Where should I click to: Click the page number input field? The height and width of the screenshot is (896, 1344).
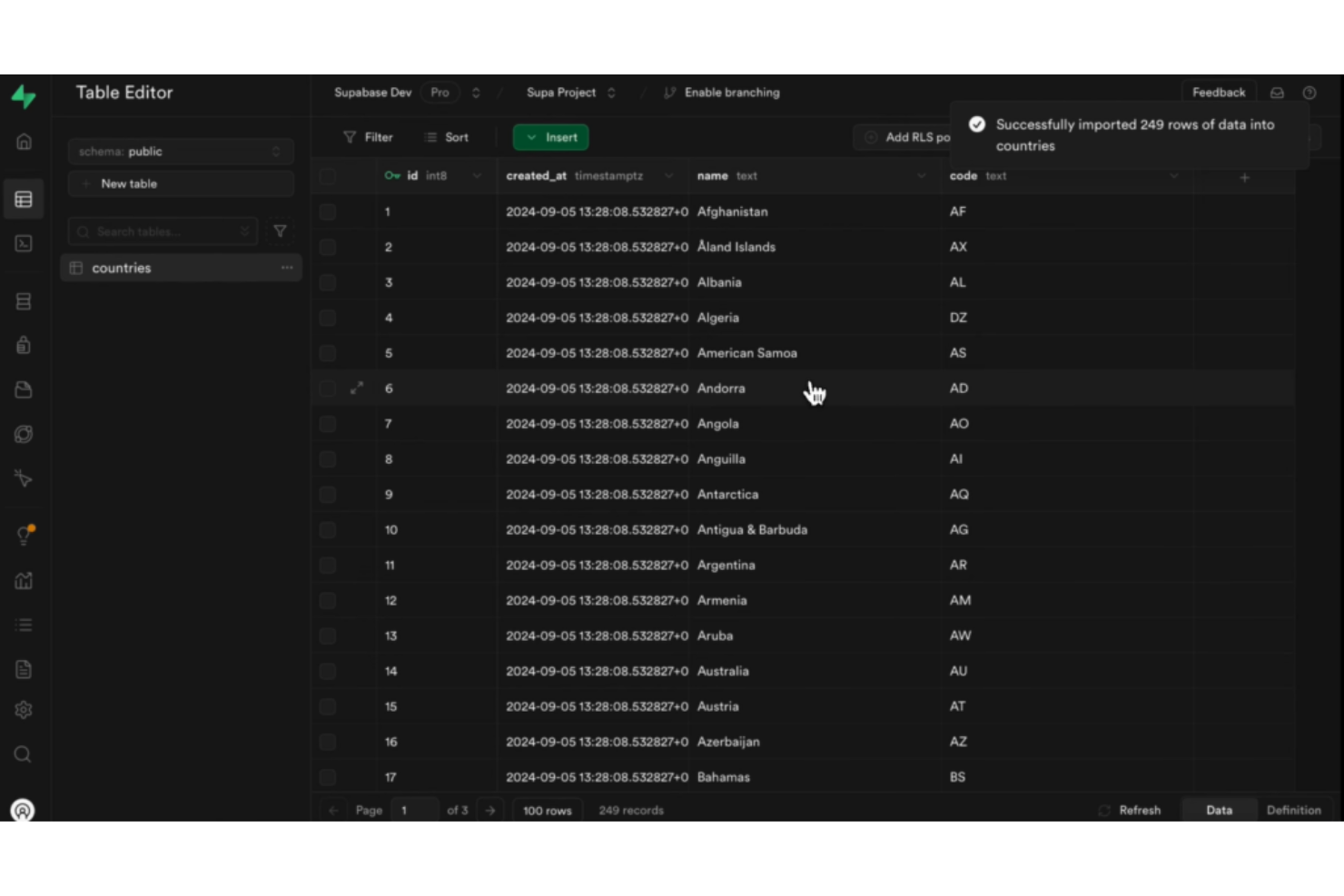[x=415, y=811]
